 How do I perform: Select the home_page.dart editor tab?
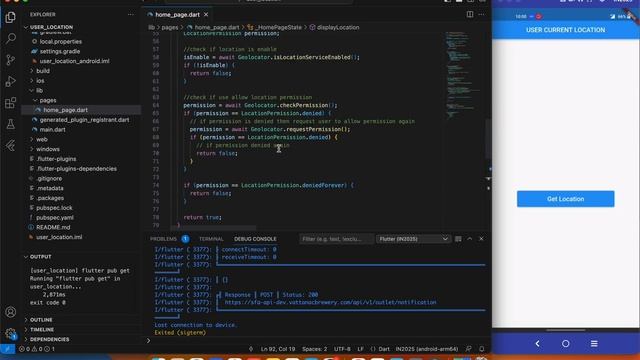pyautogui.click(x=177, y=15)
